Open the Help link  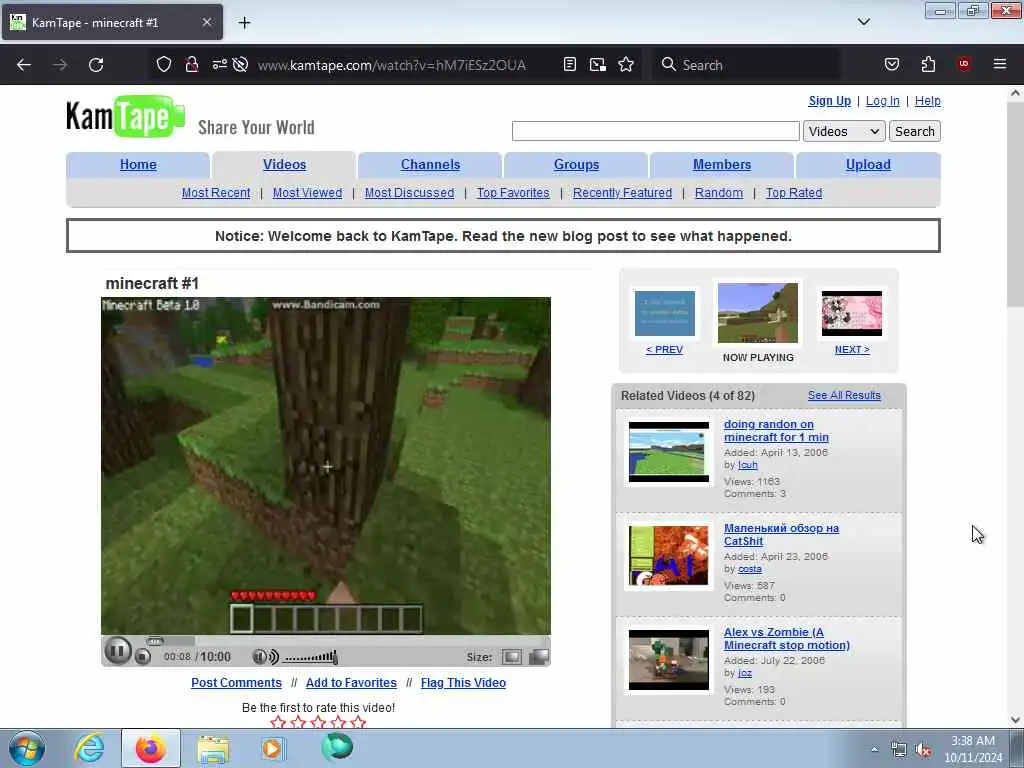927,101
